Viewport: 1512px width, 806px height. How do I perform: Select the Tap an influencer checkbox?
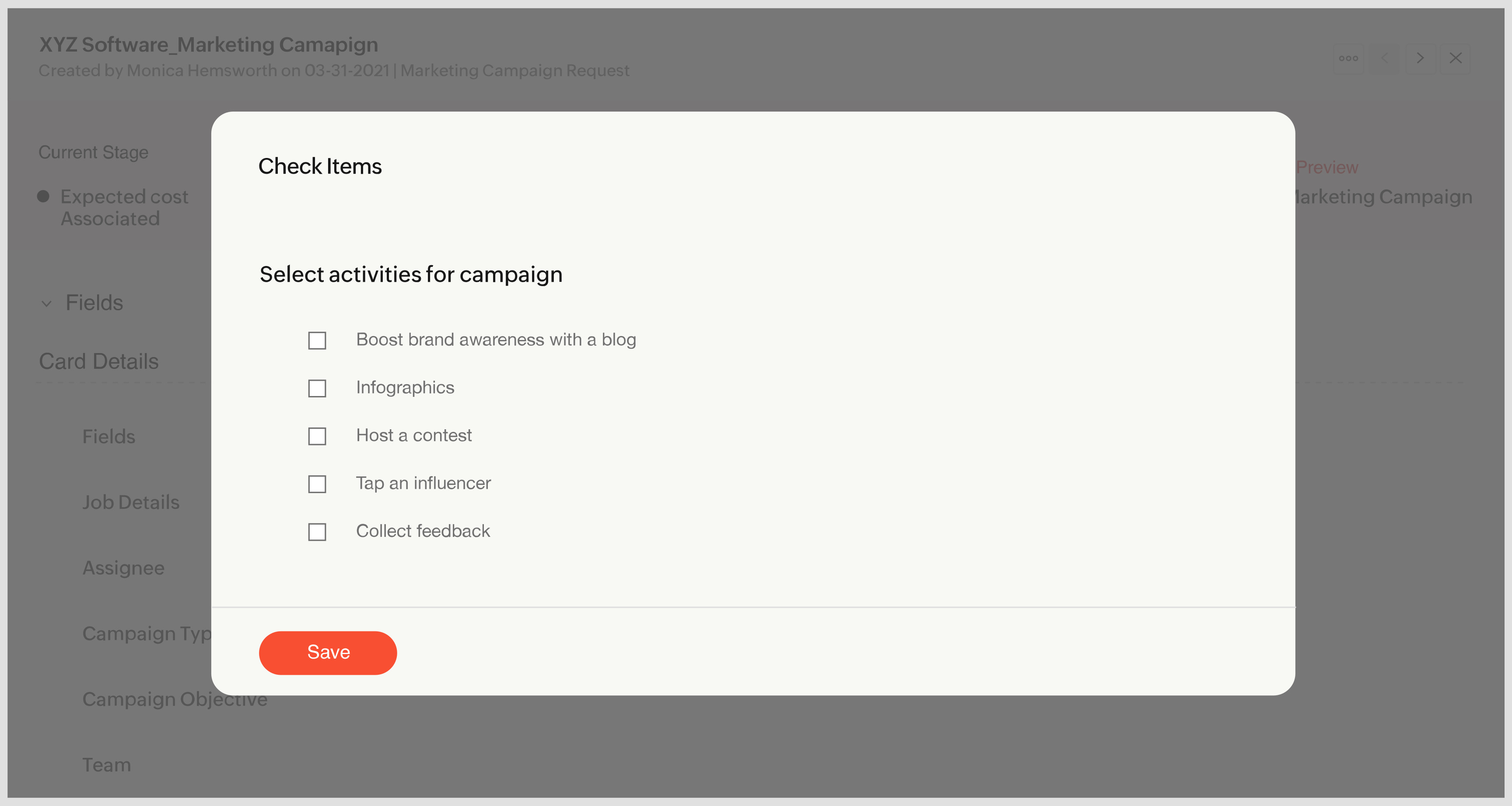click(x=317, y=484)
